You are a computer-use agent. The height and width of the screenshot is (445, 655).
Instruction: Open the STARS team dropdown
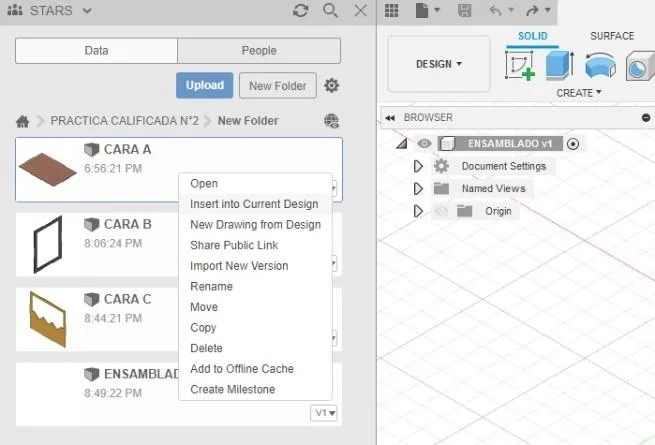coord(87,11)
